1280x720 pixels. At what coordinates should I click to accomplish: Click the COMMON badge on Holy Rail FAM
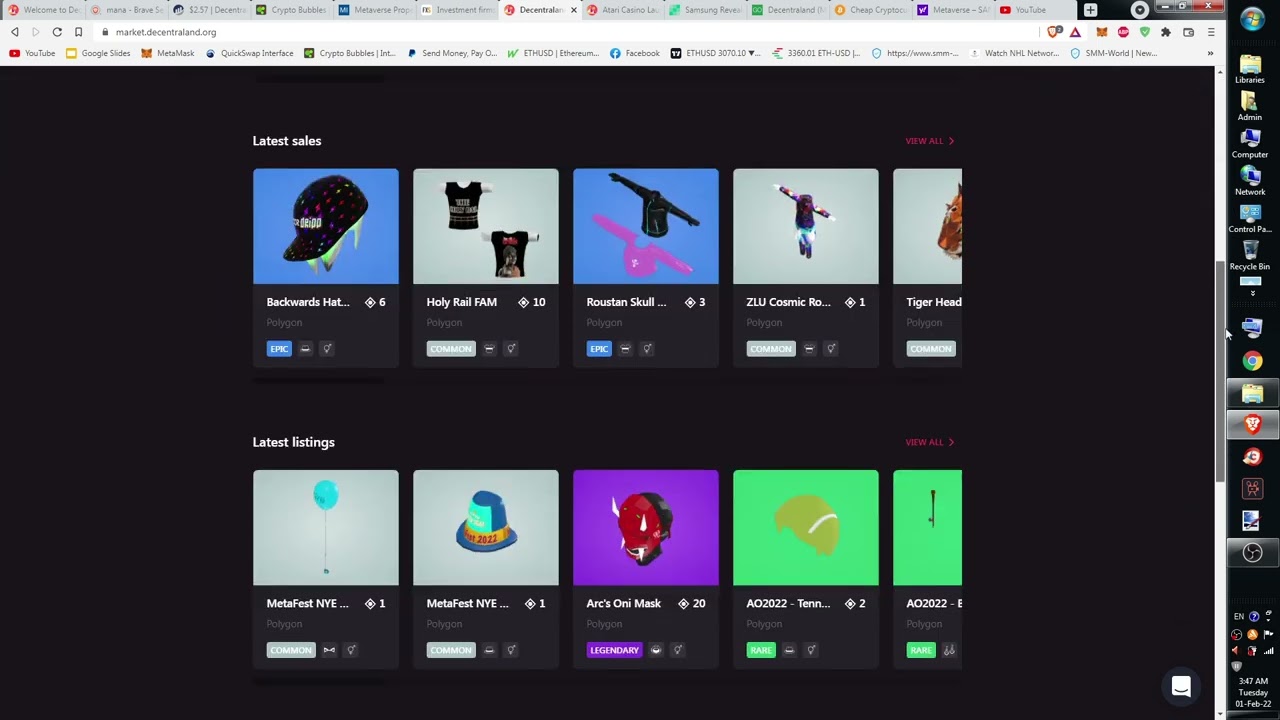click(x=450, y=349)
